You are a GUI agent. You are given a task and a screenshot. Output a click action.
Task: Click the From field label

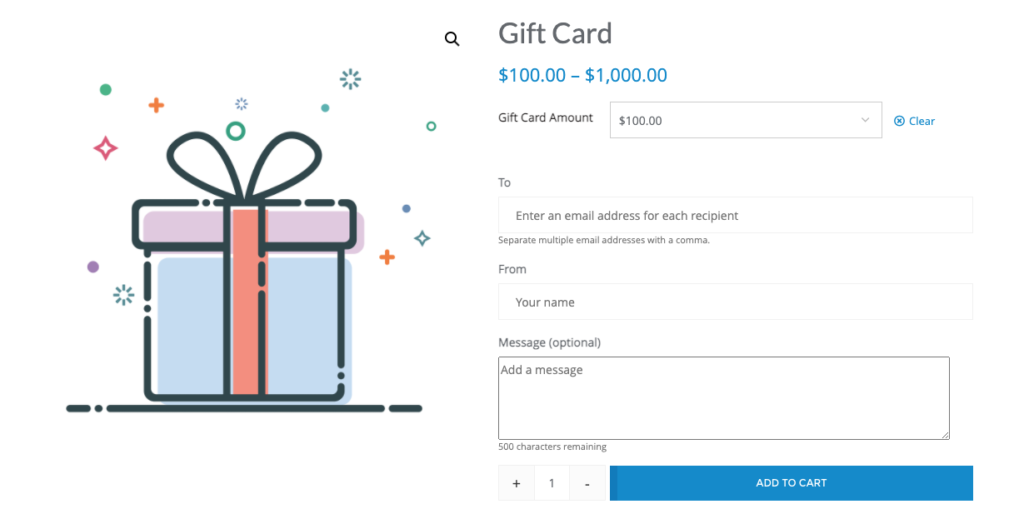[x=512, y=269]
